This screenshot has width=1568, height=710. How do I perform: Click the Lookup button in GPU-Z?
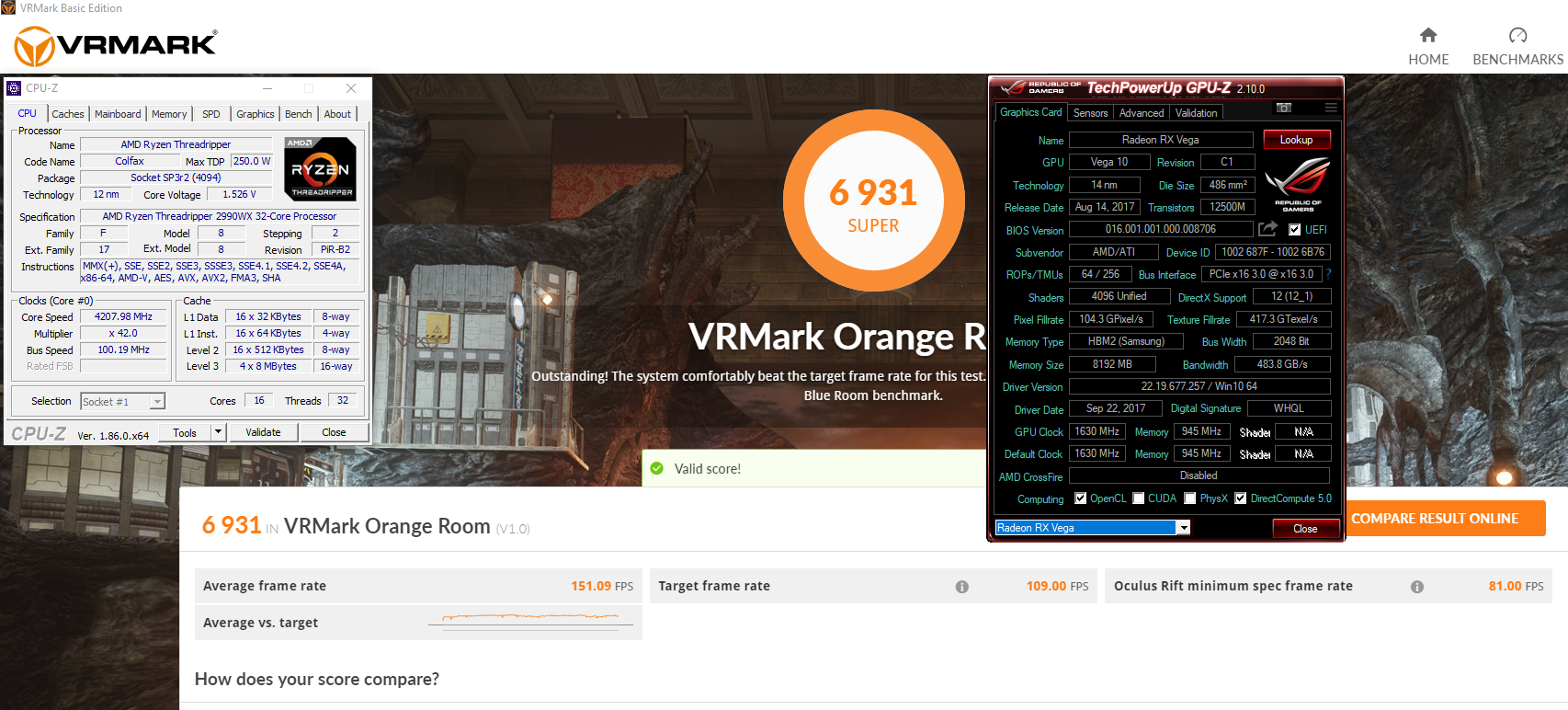(x=1297, y=140)
